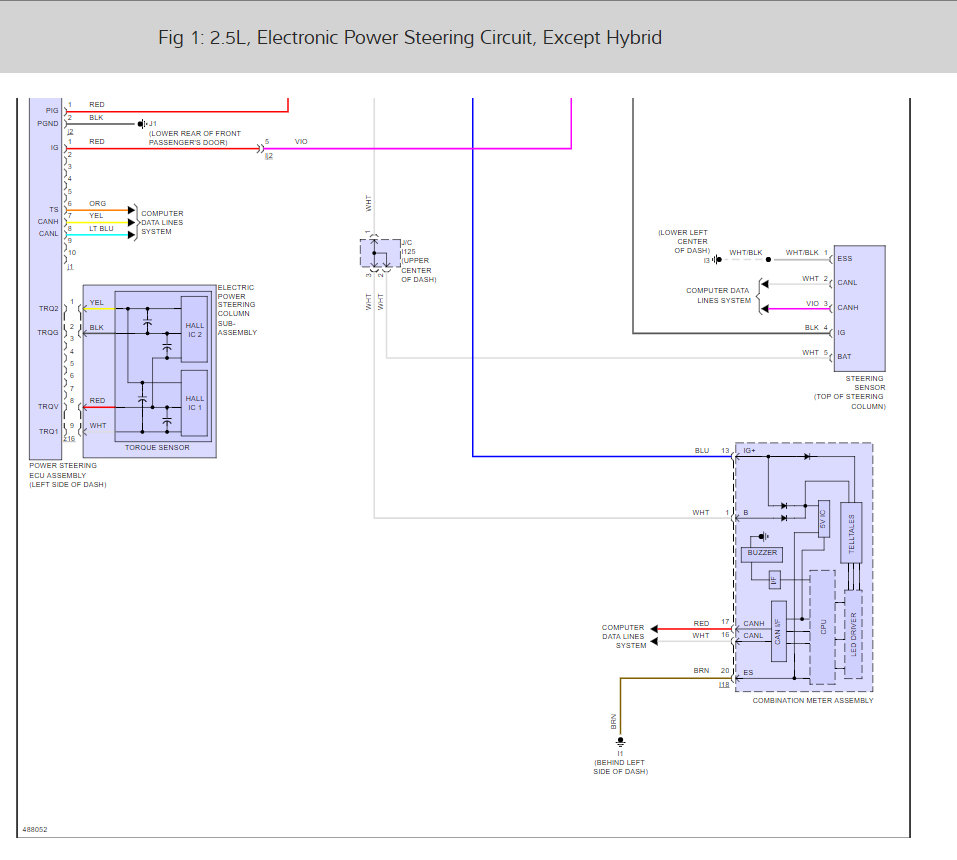This screenshot has height=860, width=957.
Task: Click the ES pin label on combination meter
Action: click(x=748, y=673)
